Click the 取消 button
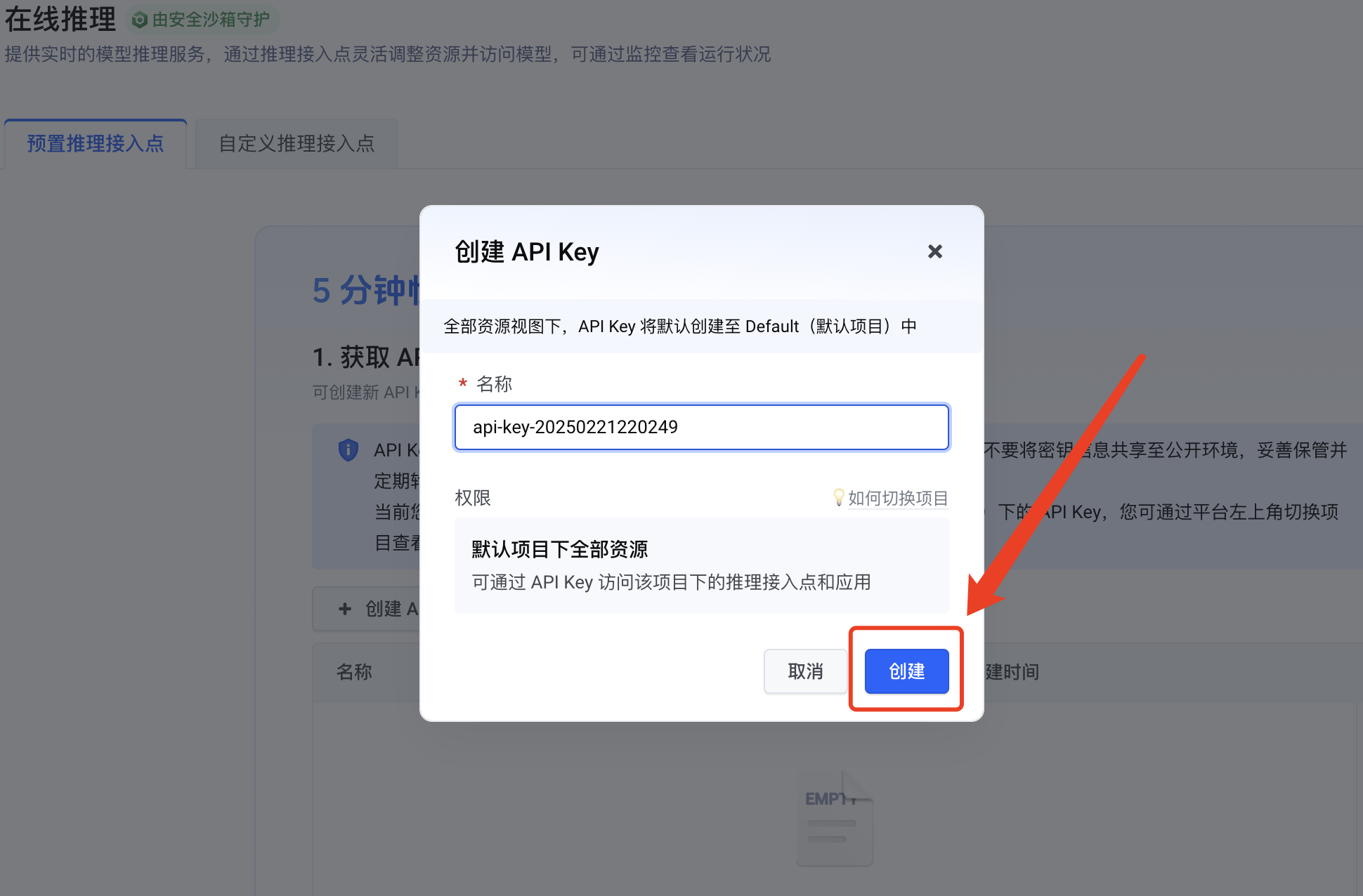Image resolution: width=1363 pixels, height=896 pixels. tap(805, 671)
